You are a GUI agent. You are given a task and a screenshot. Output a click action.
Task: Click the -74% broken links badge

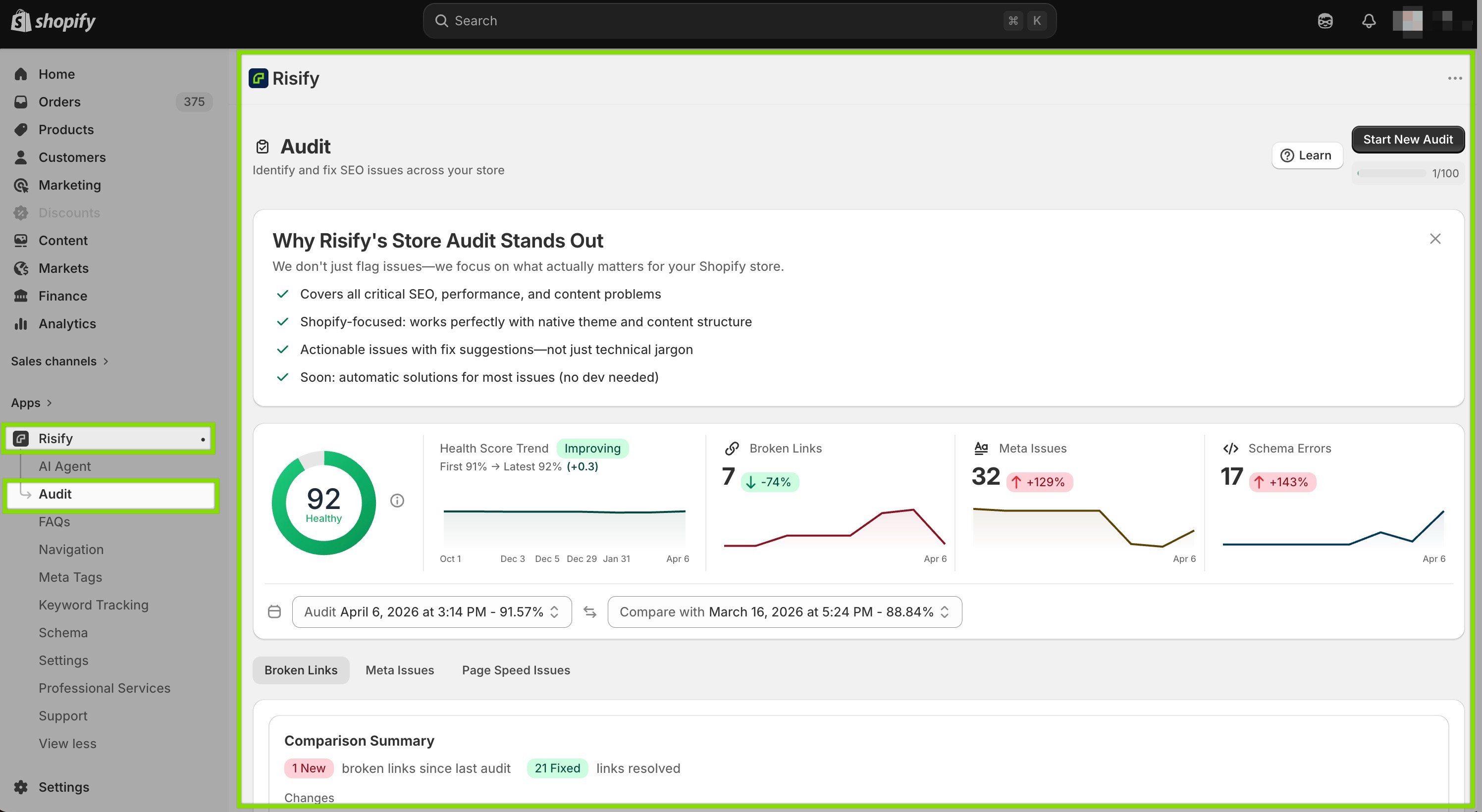pos(769,482)
